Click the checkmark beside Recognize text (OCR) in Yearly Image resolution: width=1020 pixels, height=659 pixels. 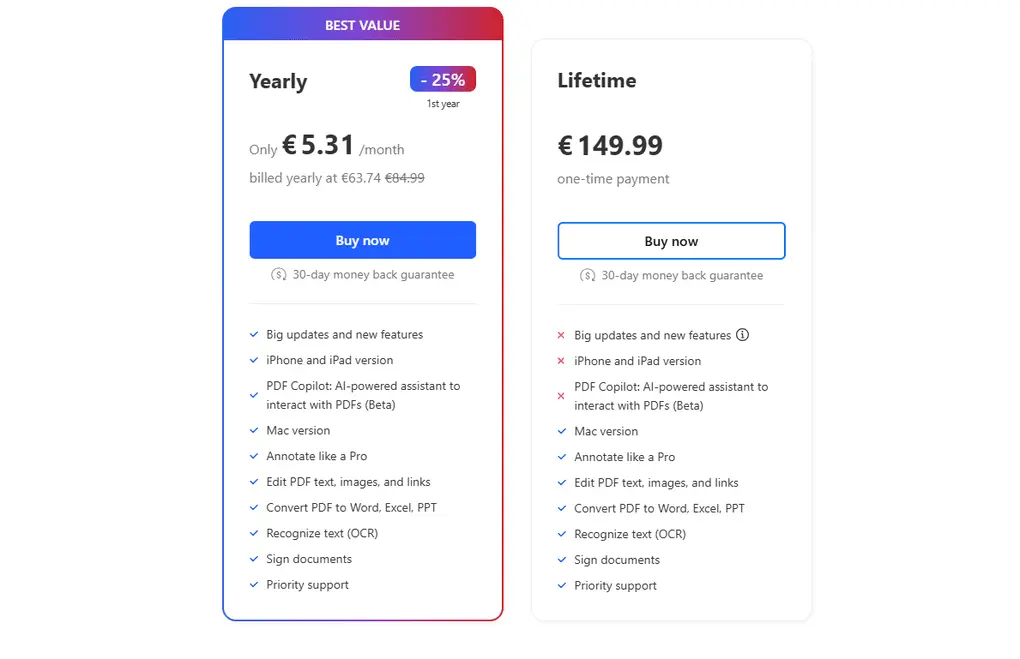[253, 533]
